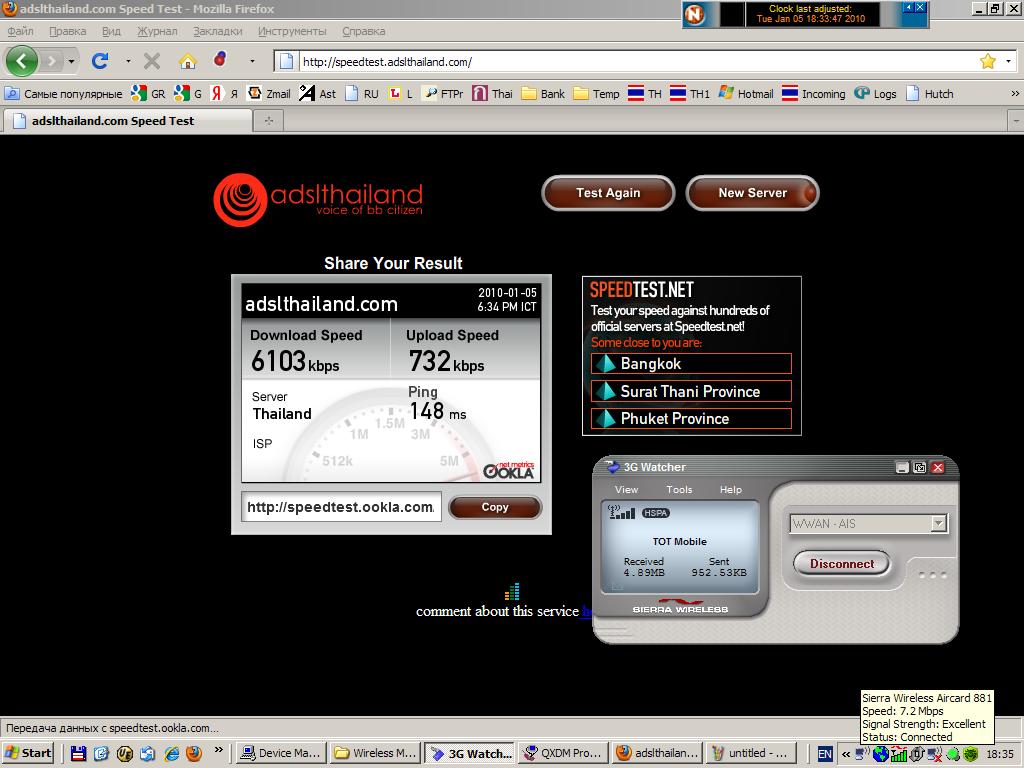Open the Zmail bookmark

(x=269, y=93)
